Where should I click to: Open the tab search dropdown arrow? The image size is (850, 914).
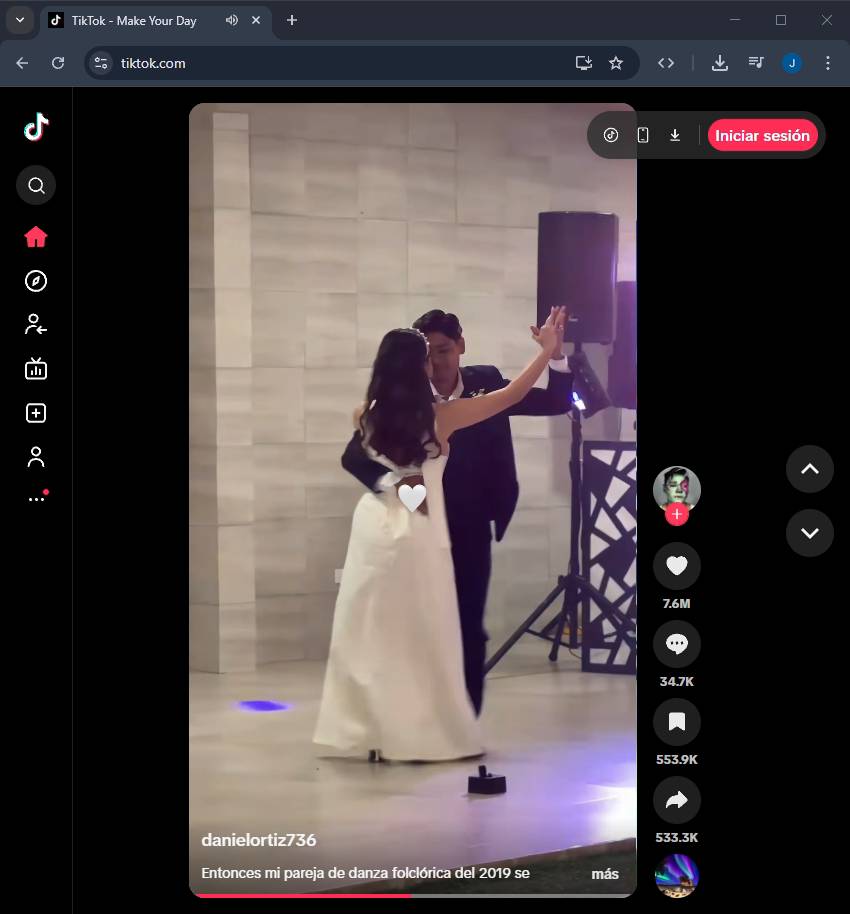(19, 20)
